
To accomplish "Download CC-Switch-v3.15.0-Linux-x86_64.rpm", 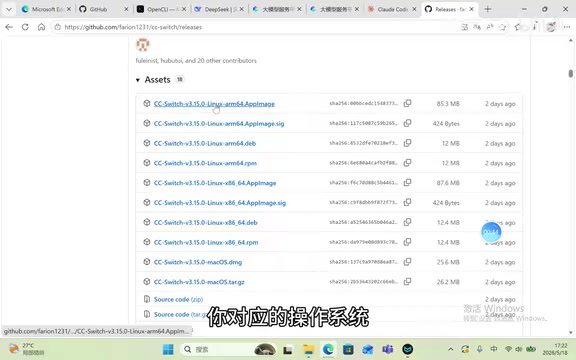I will 206,242.
